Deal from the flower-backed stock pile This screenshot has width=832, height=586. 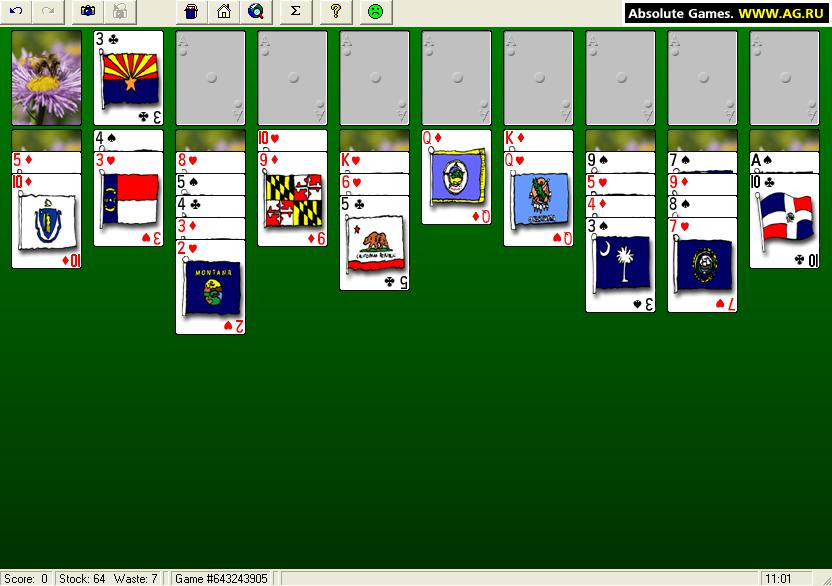point(47,77)
